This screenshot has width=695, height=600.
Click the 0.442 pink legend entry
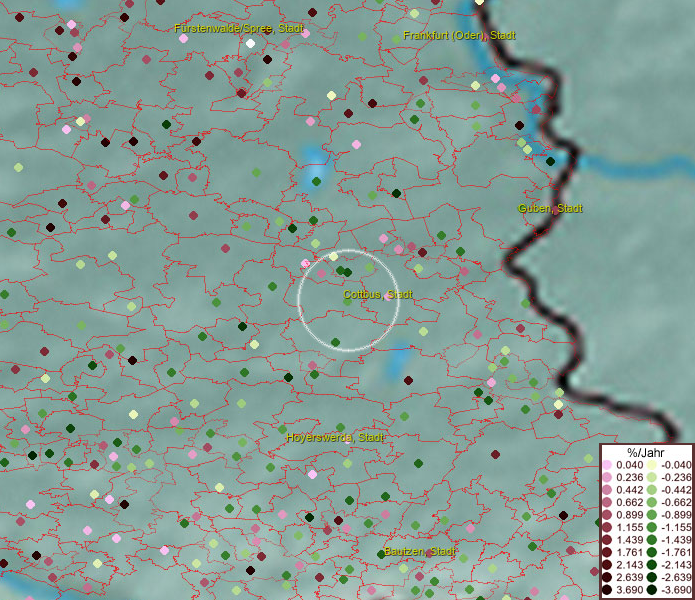(607, 490)
